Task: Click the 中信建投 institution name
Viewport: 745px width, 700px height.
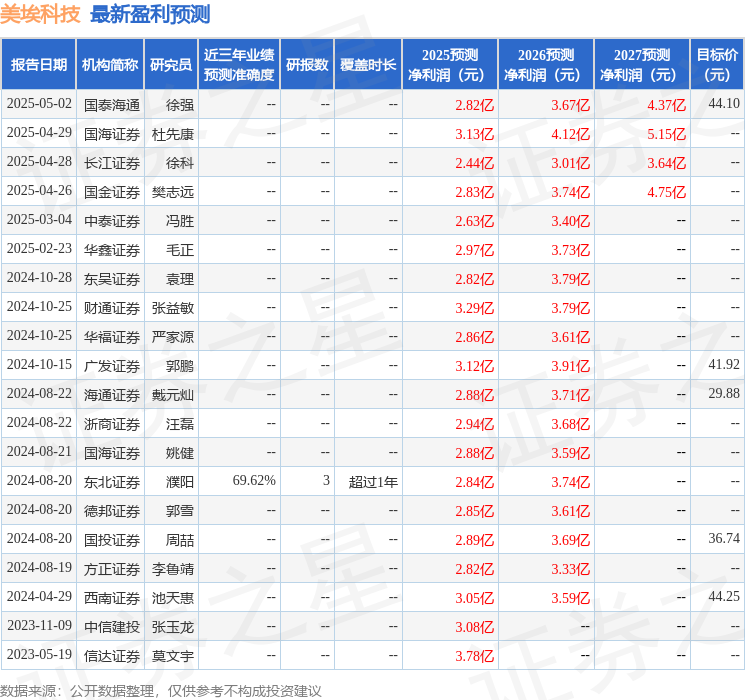Action: coord(111,627)
